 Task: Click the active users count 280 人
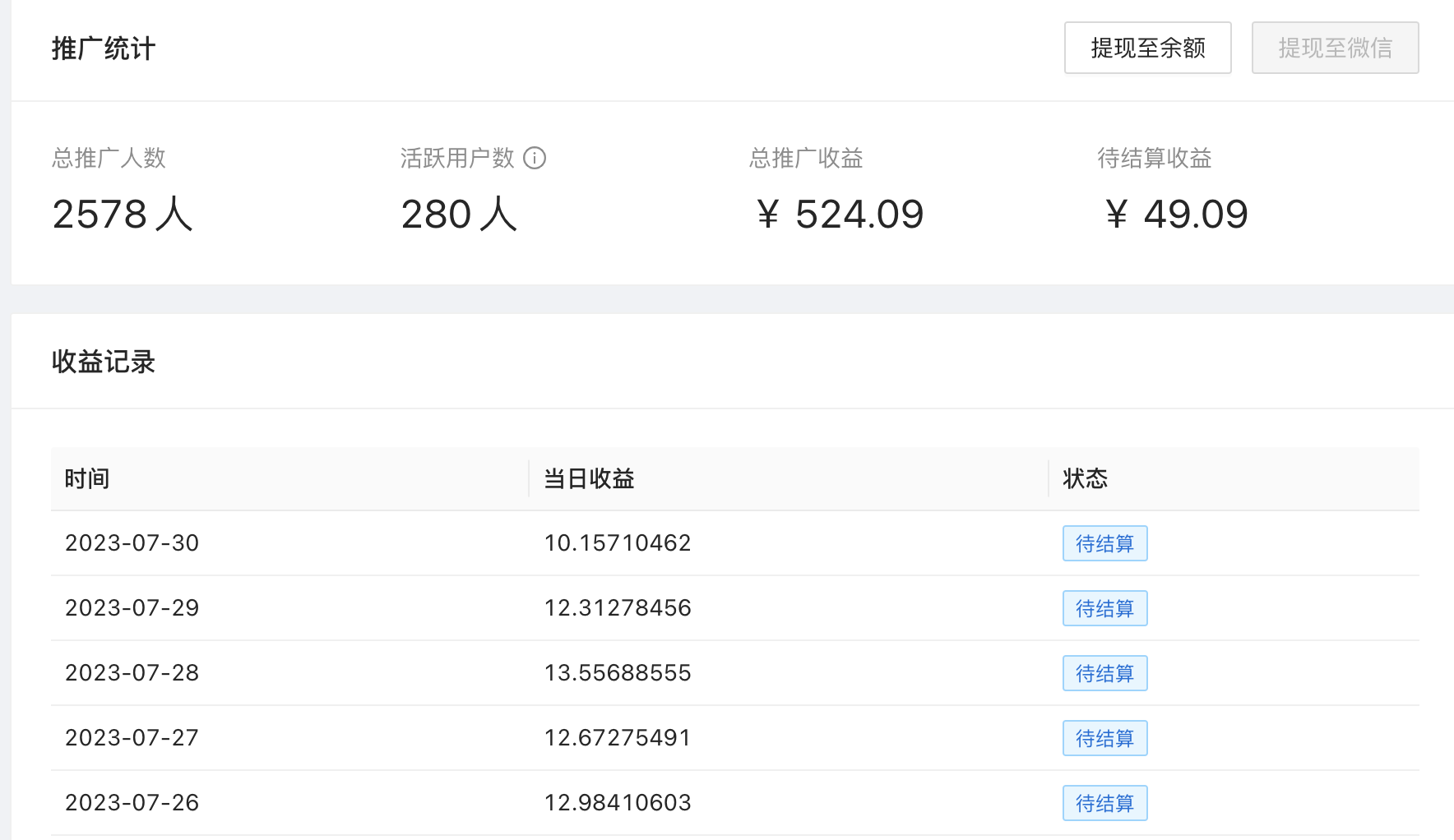(458, 215)
